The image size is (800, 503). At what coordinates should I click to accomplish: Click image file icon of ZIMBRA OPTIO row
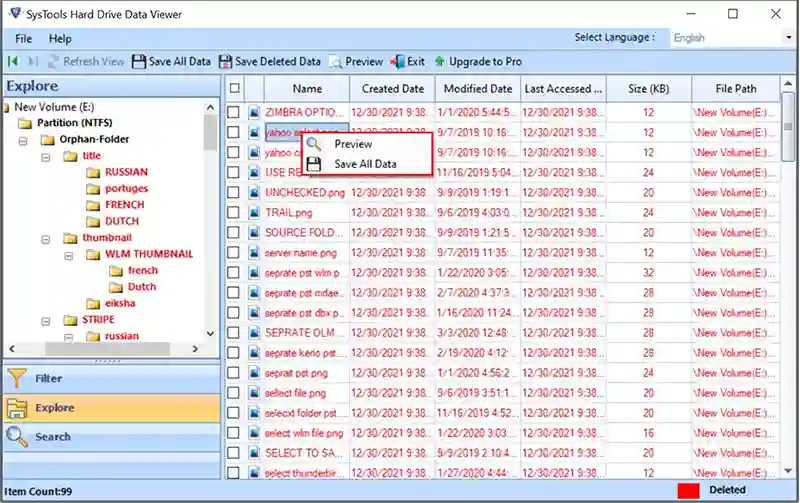254,112
